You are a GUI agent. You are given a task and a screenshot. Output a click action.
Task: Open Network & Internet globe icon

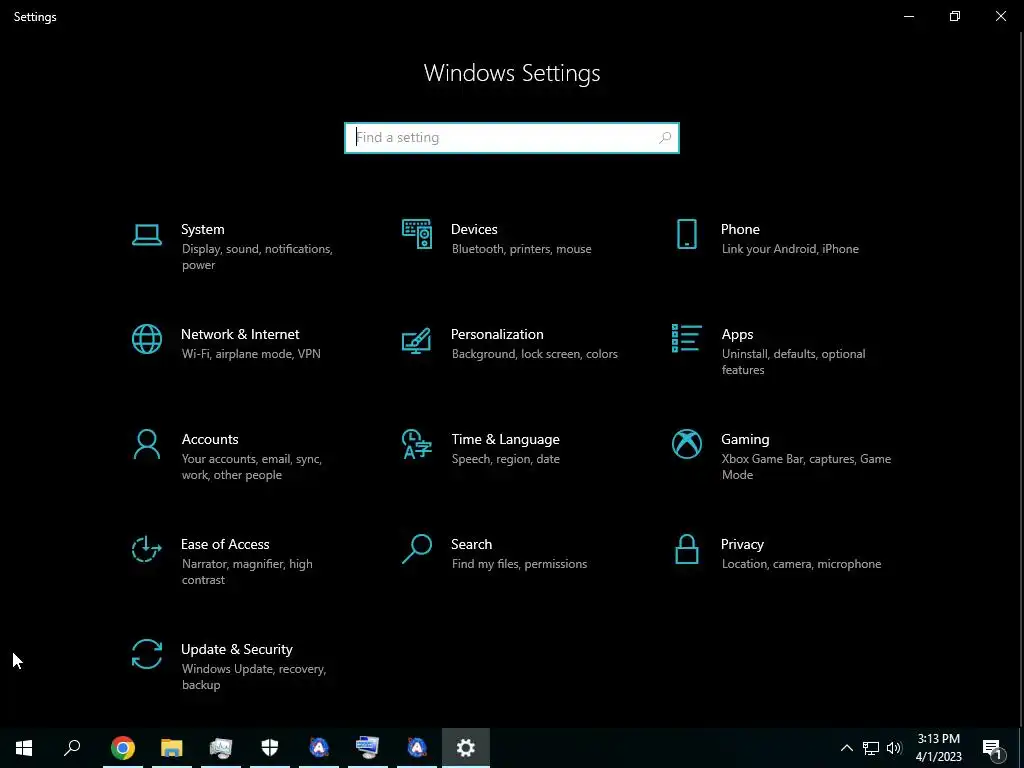(146, 339)
